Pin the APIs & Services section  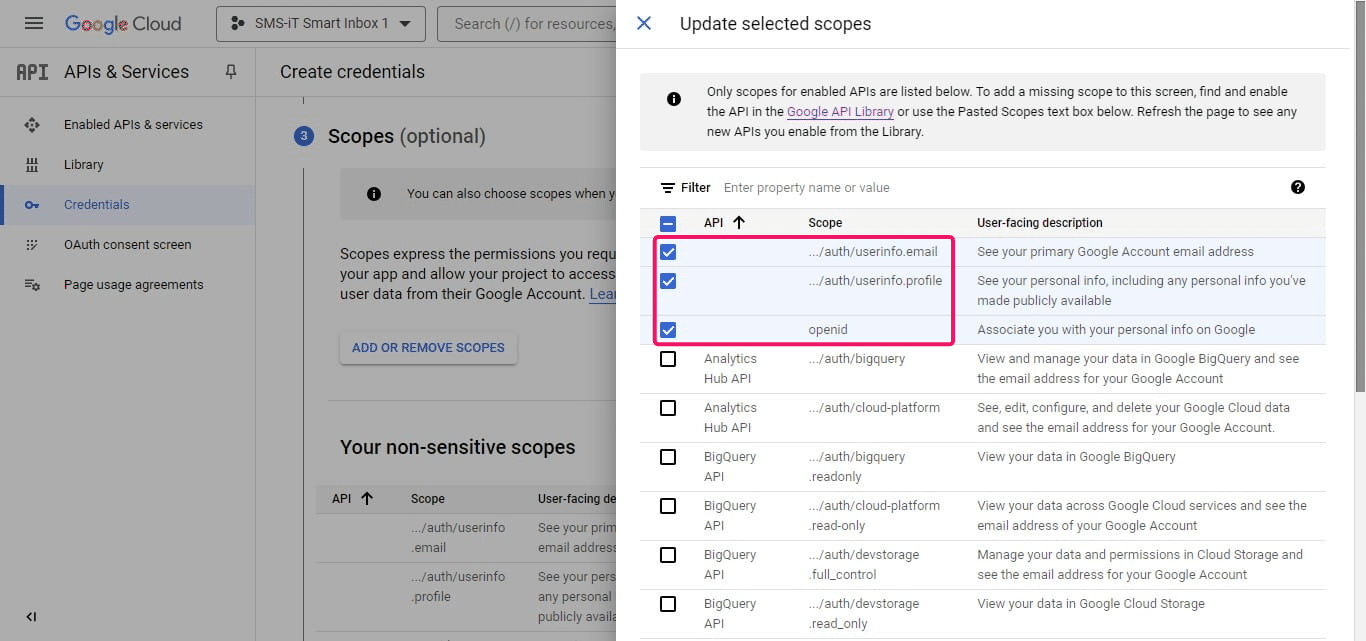tap(231, 71)
